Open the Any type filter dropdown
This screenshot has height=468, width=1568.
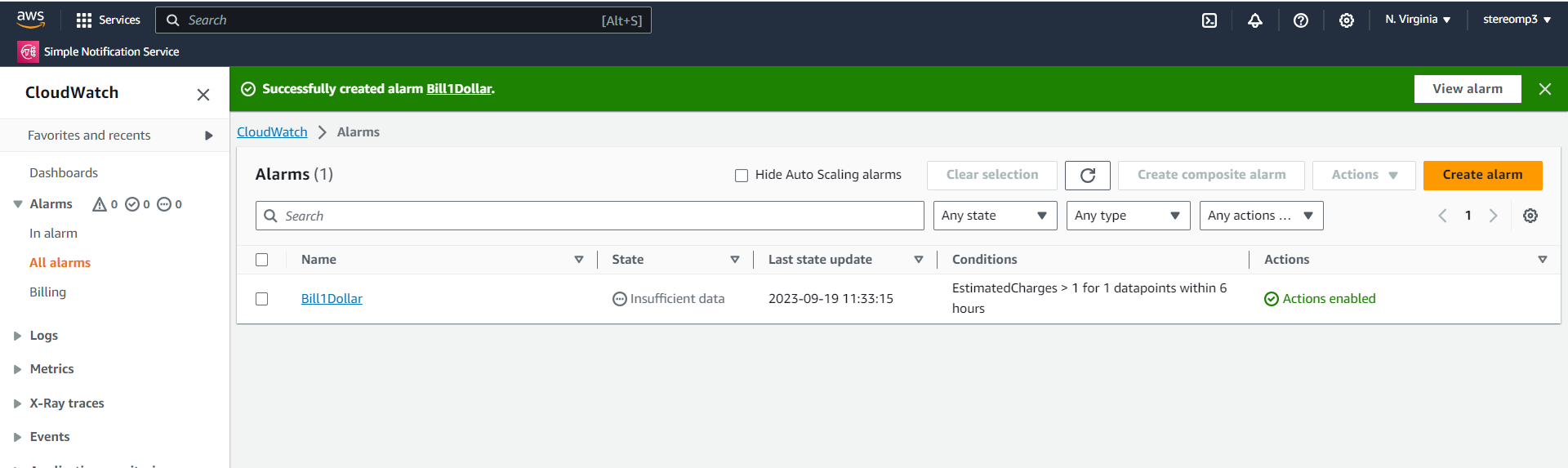coord(1128,216)
